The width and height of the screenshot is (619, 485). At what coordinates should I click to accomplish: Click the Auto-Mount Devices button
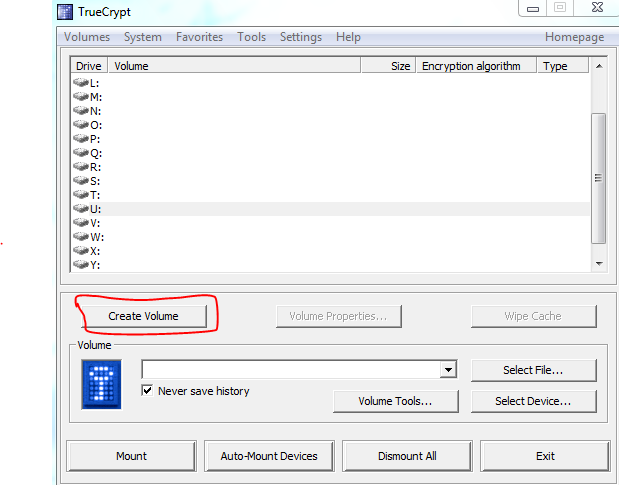pyautogui.click(x=269, y=456)
